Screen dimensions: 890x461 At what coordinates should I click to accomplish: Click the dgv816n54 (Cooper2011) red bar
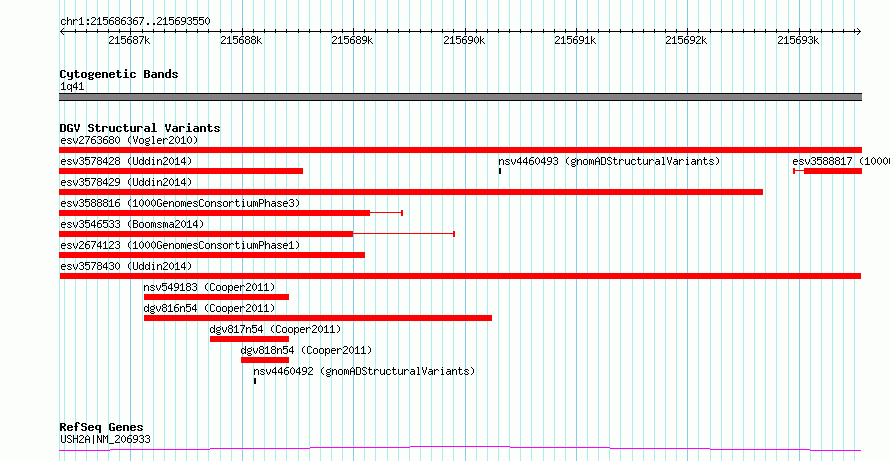pyautogui.click(x=318, y=318)
